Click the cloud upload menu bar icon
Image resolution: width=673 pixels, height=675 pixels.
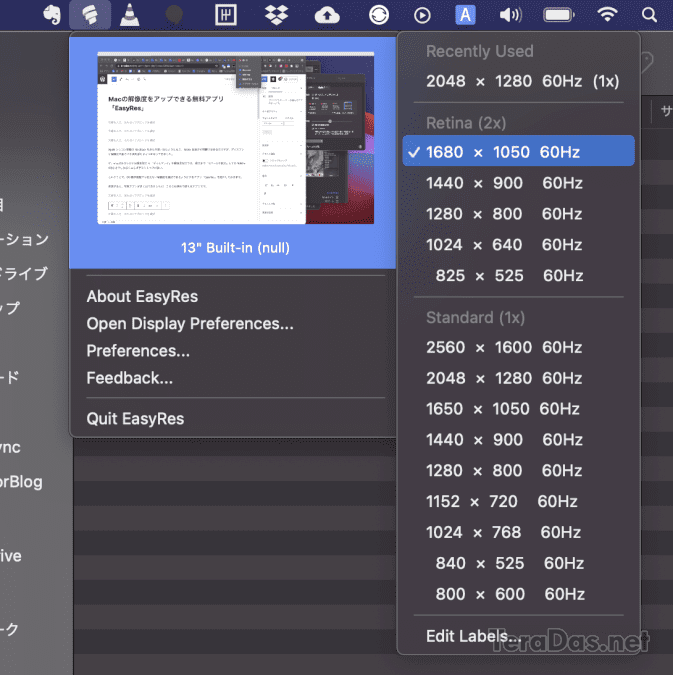tap(327, 15)
